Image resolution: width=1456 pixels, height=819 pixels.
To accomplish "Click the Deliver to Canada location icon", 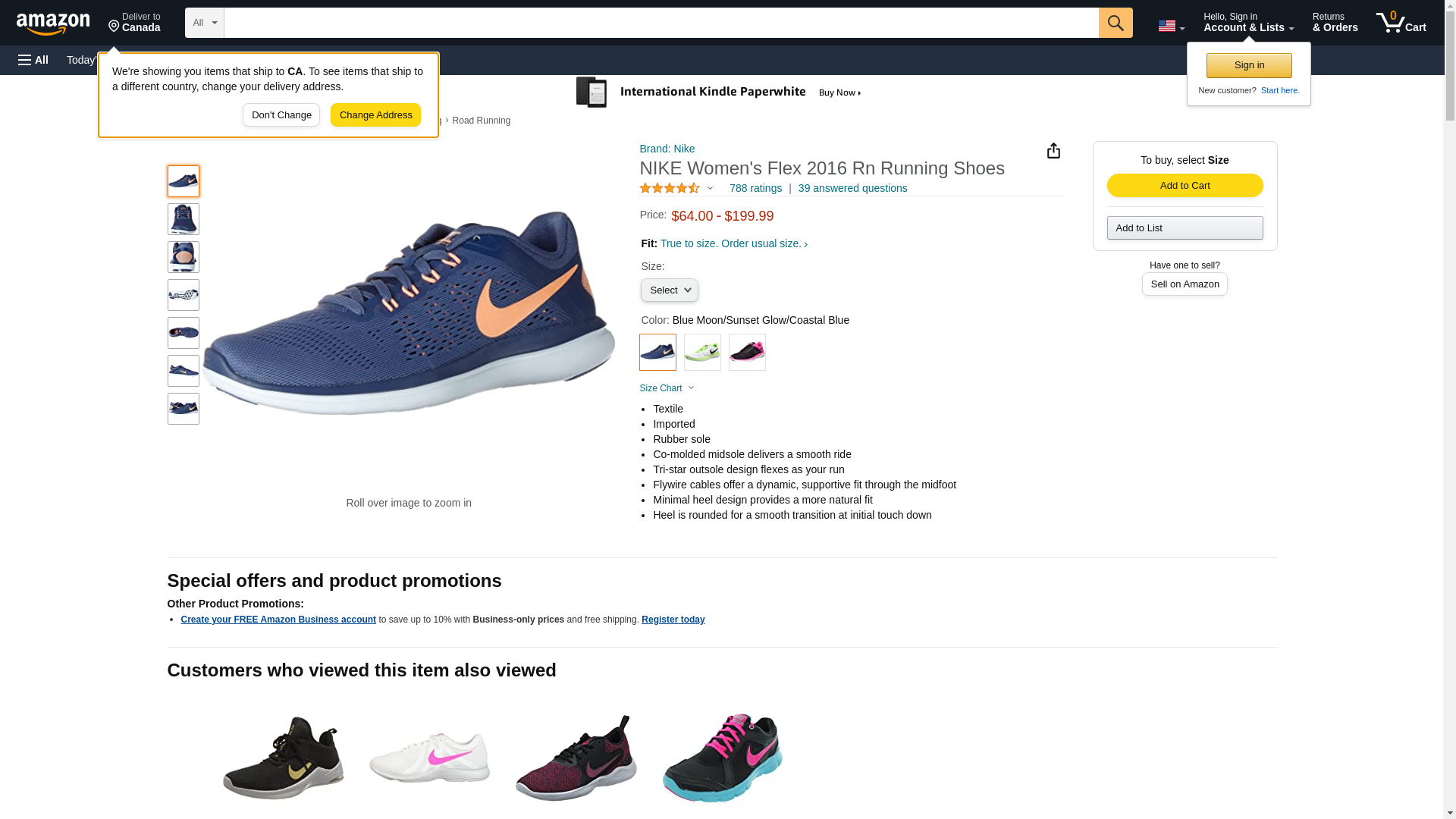I will pyautogui.click(x=114, y=27).
